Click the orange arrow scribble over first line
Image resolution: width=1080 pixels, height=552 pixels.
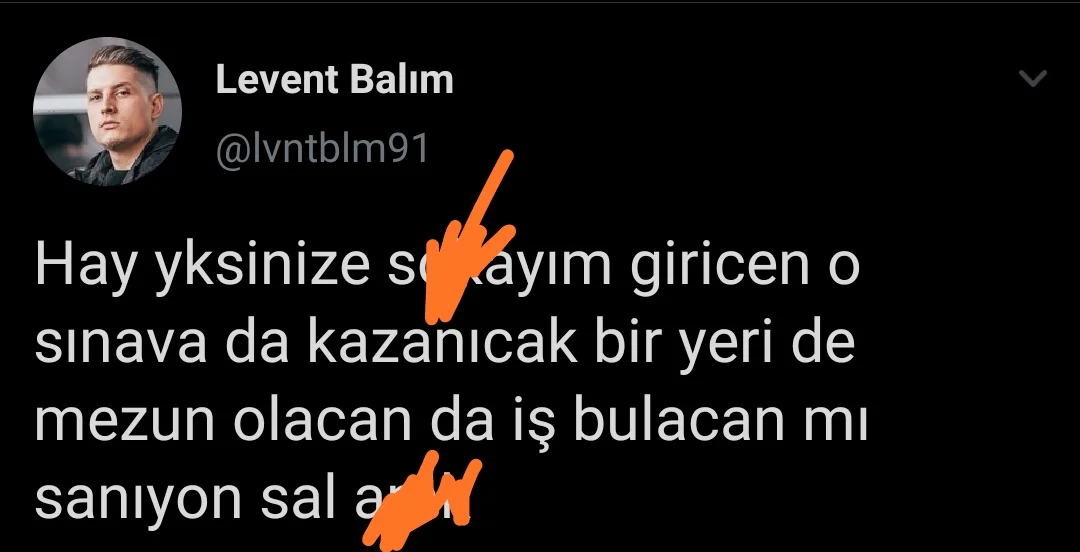470,236
